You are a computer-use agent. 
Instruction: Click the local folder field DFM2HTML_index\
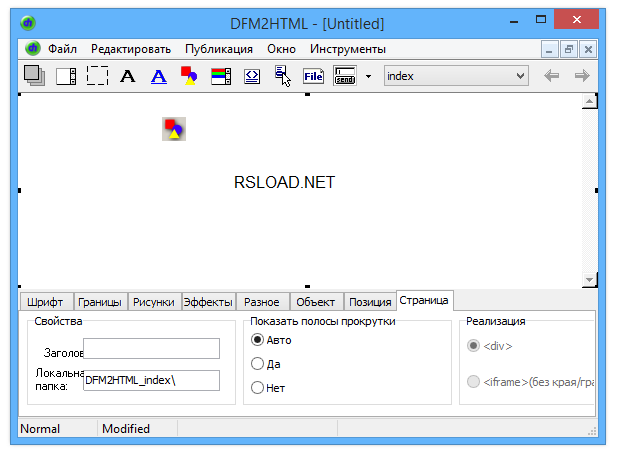tap(152, 381)
